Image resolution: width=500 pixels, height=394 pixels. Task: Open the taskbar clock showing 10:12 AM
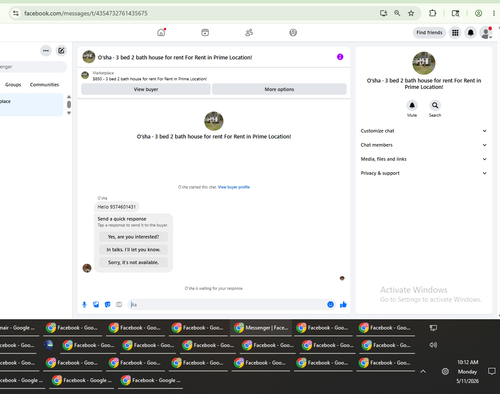[x=468, y=371]
